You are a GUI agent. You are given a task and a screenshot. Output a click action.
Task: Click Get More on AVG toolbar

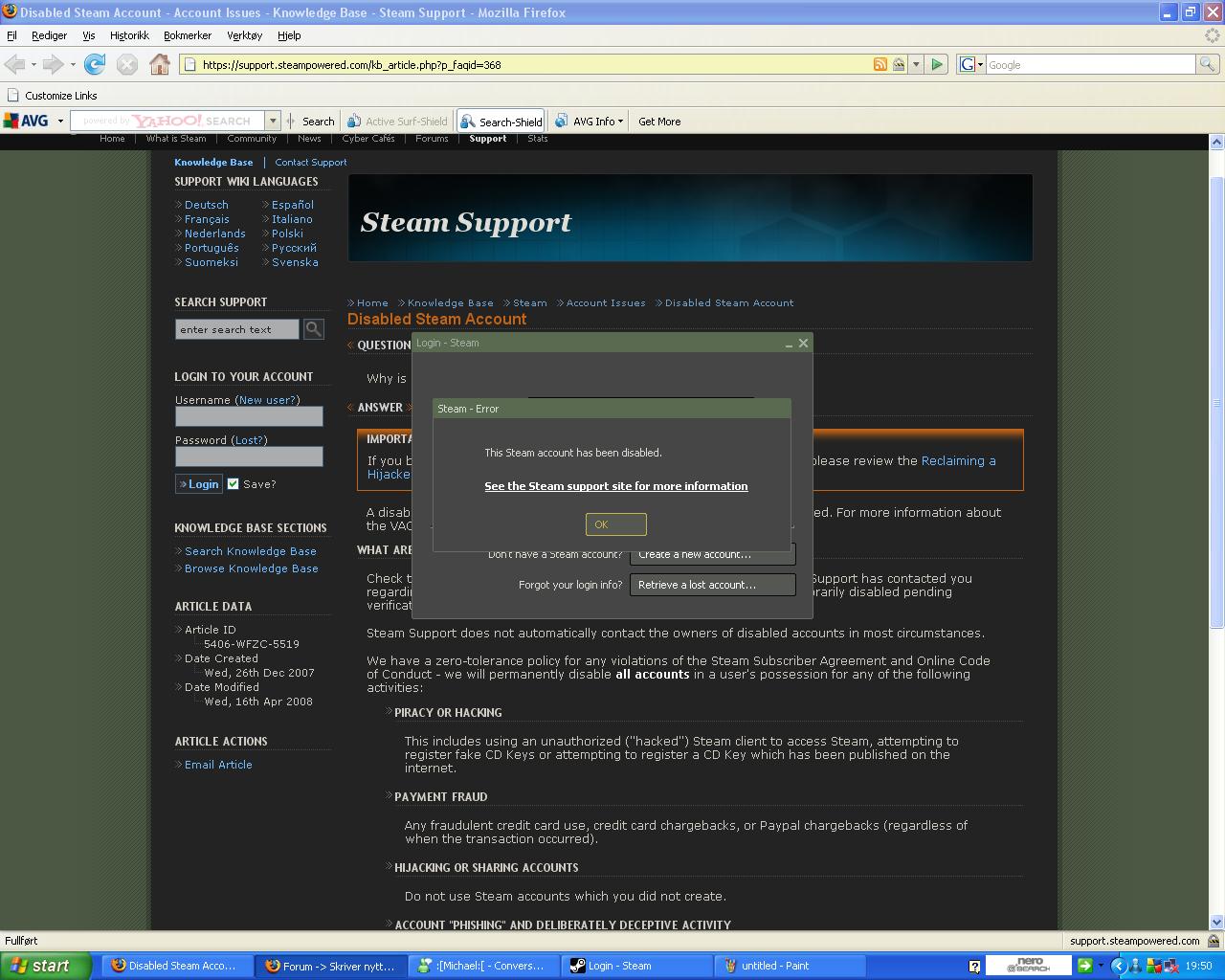tap(659, 122)
